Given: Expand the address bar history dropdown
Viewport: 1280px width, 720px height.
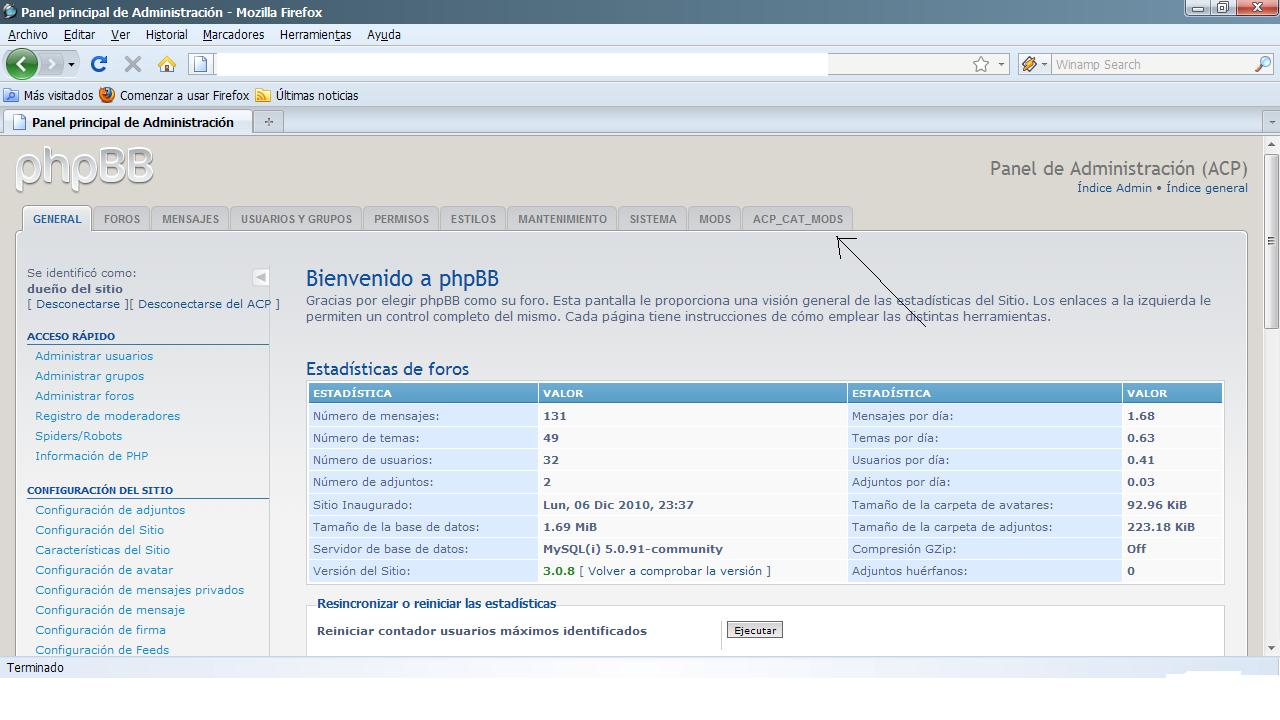Looking at the screenshot, I should pyautogui.click(x=1001, y=64).
